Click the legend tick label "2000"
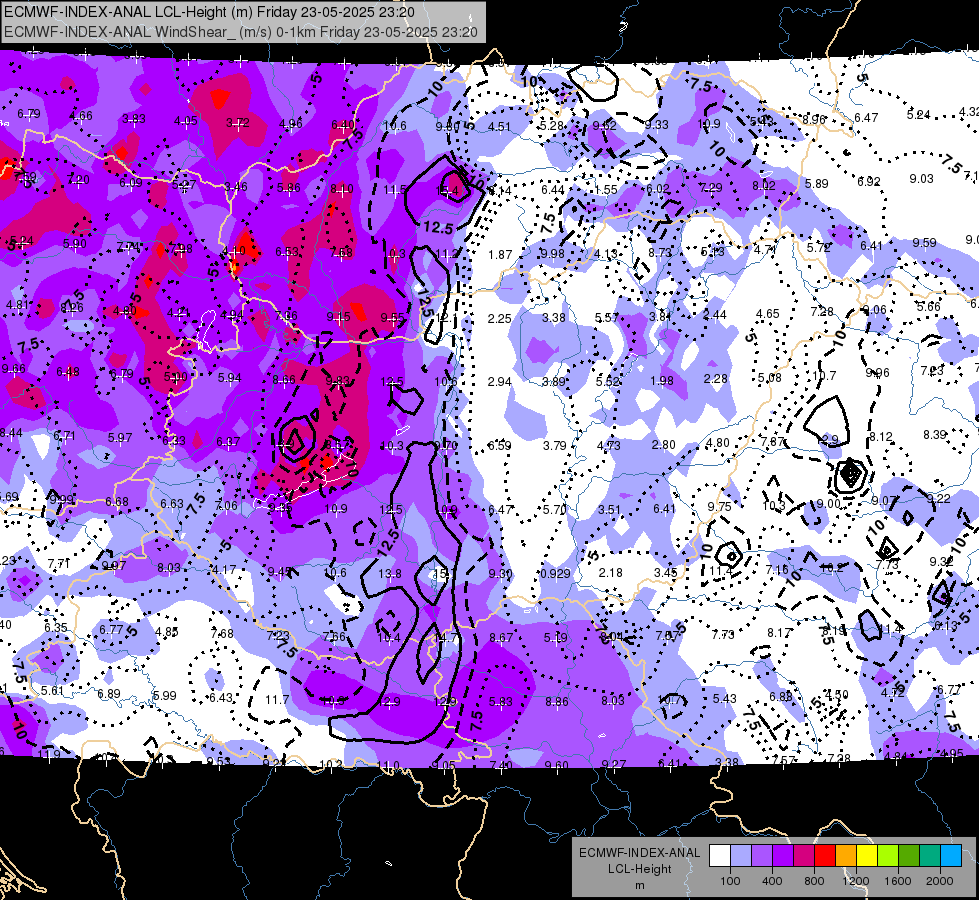Screen dimensions: 979x900 [x=940, y=881]
